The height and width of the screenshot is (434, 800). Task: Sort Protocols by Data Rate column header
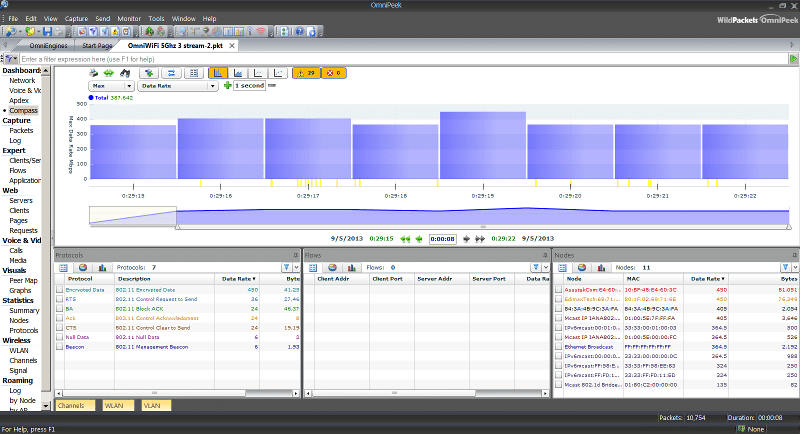pos(238,279)
